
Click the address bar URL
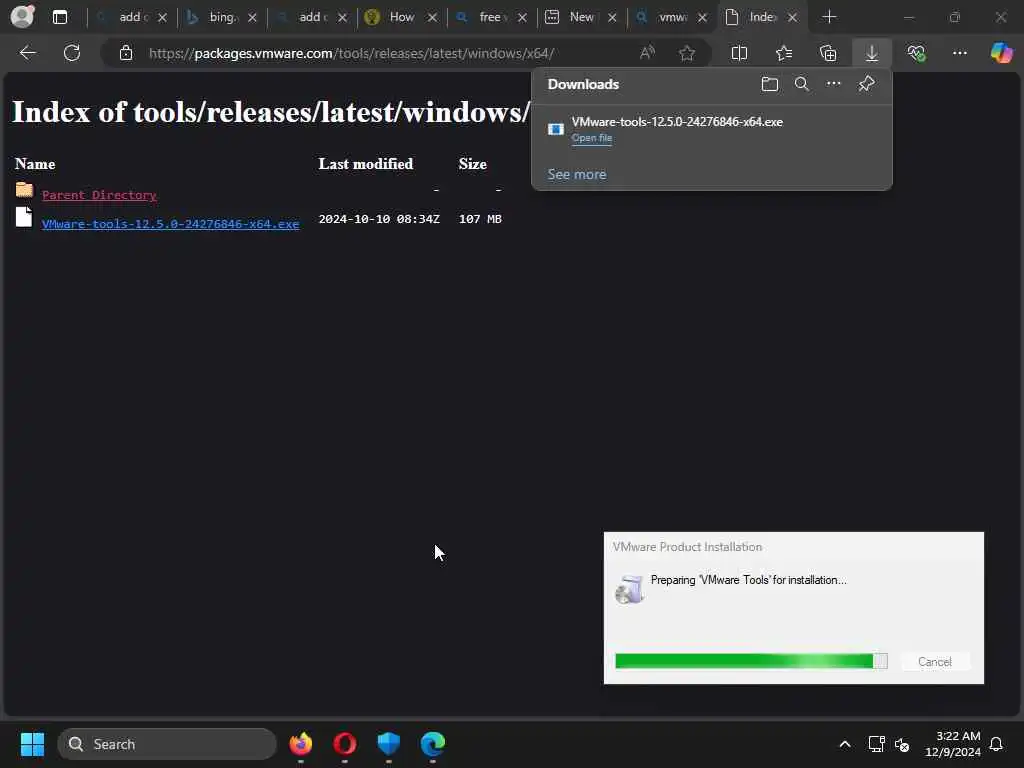click(351, 53)
